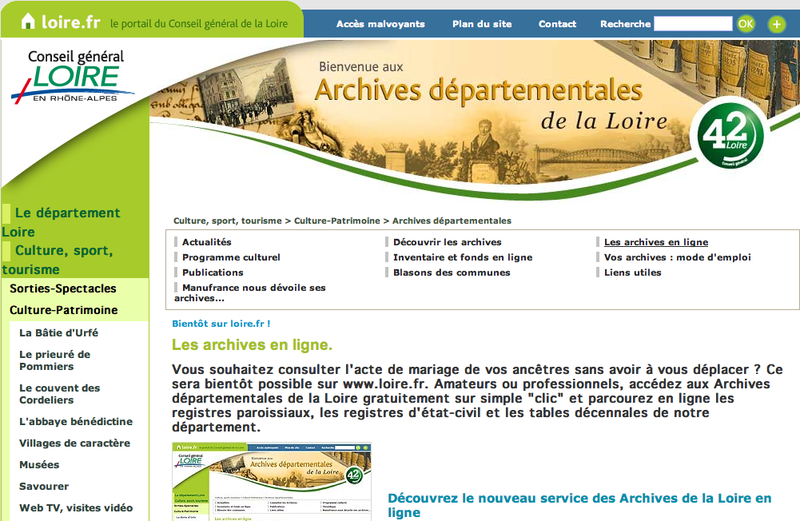Select Culture-Patrimoine in the sidebar
This screenshot has height=521, width=800.
[64, 310]
